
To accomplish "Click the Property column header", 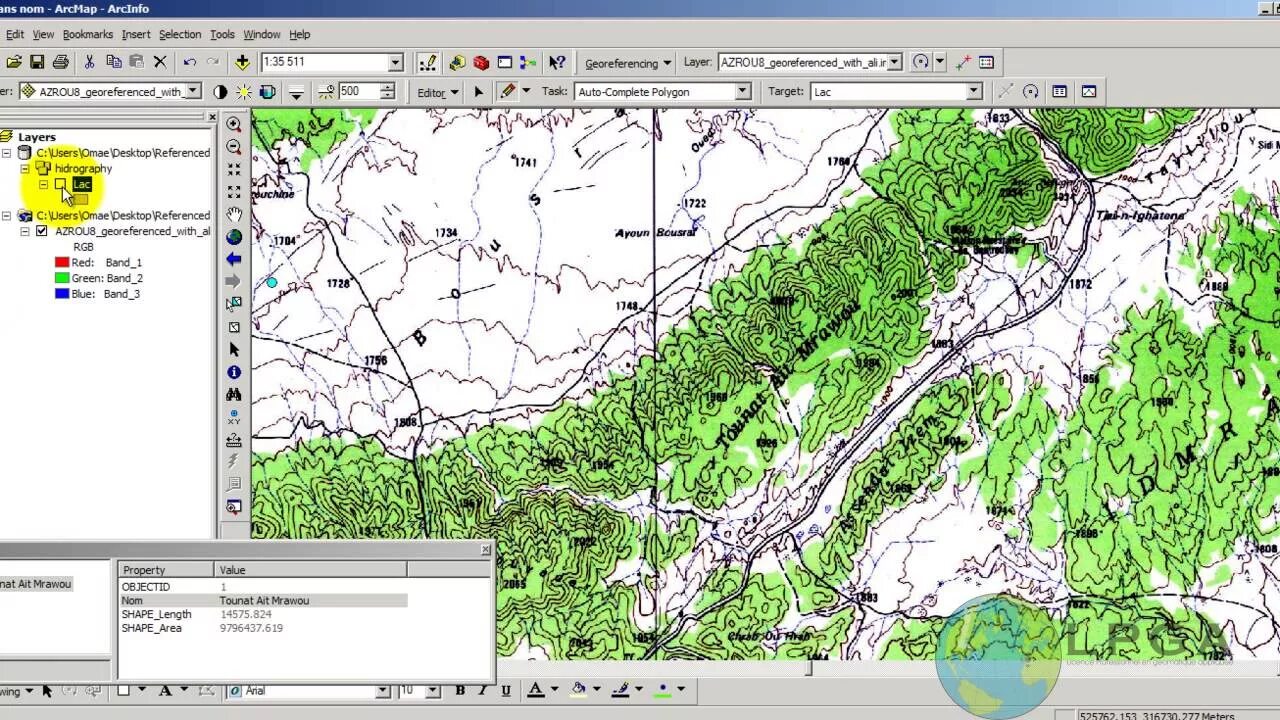I will [167, 569].
